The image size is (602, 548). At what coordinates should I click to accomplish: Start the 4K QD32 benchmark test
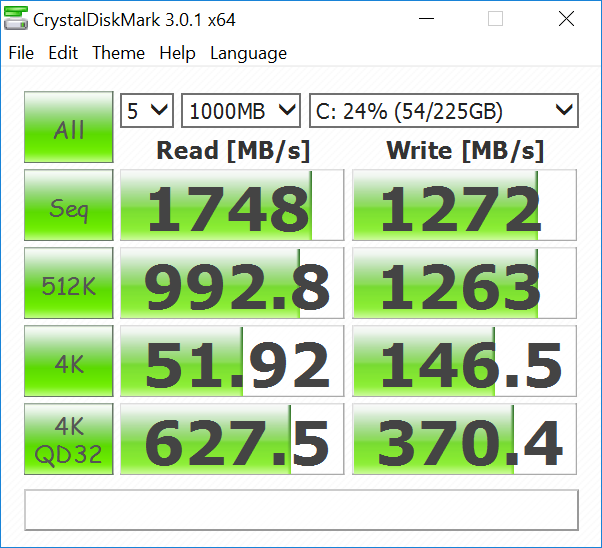click(x=69, y=439)
